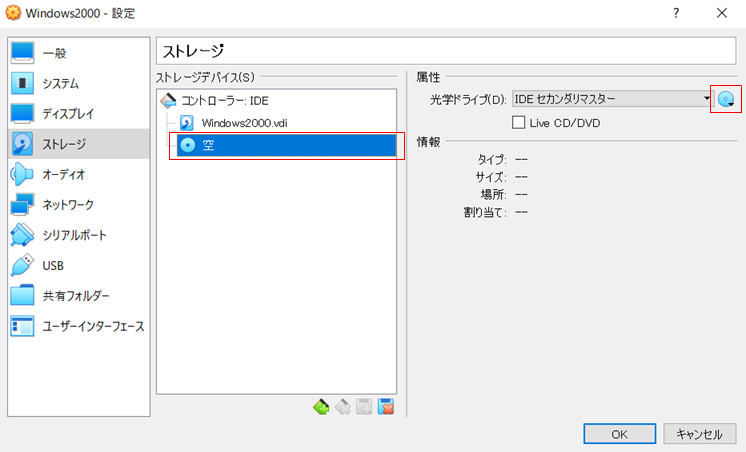746x452 pixels.
Task: Open the USB settings category
Action: (79, 265)
